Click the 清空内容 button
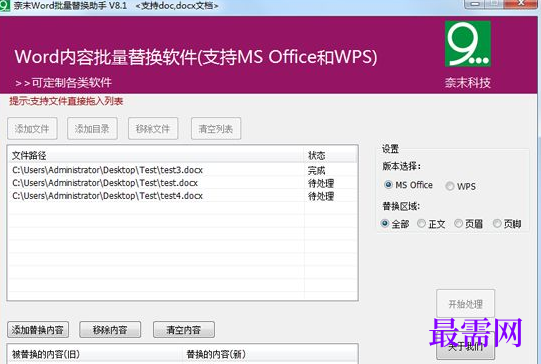 [184, 329]
